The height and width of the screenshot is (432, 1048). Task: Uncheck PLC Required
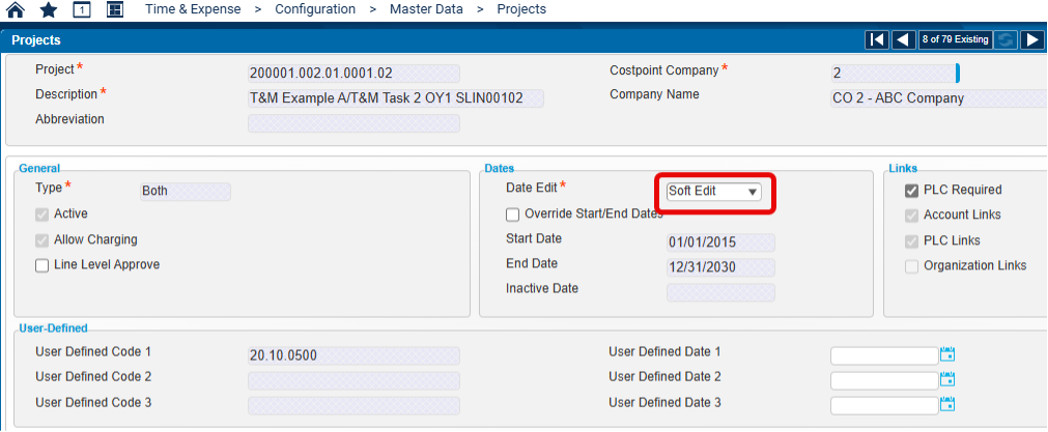[912, 191]
